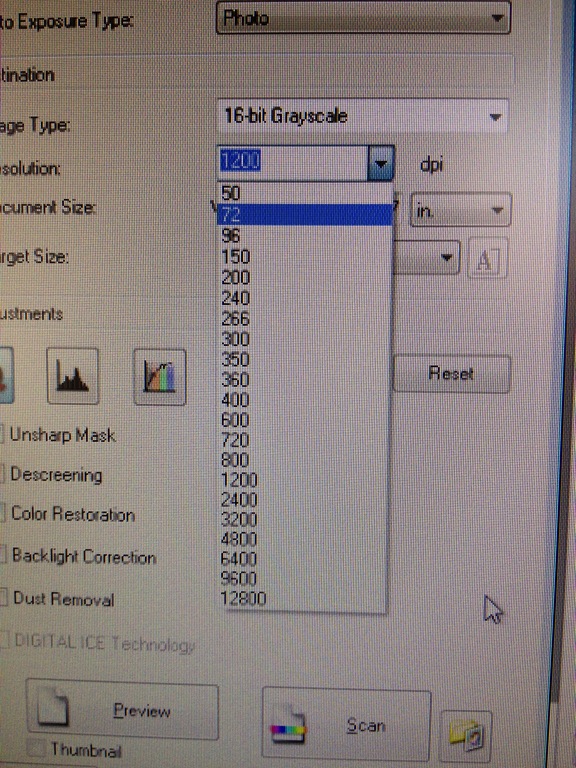The width and height of the screenshot is (576, 768).
Task: Choose 240 dpi in the resolution list
Action: 304,298
